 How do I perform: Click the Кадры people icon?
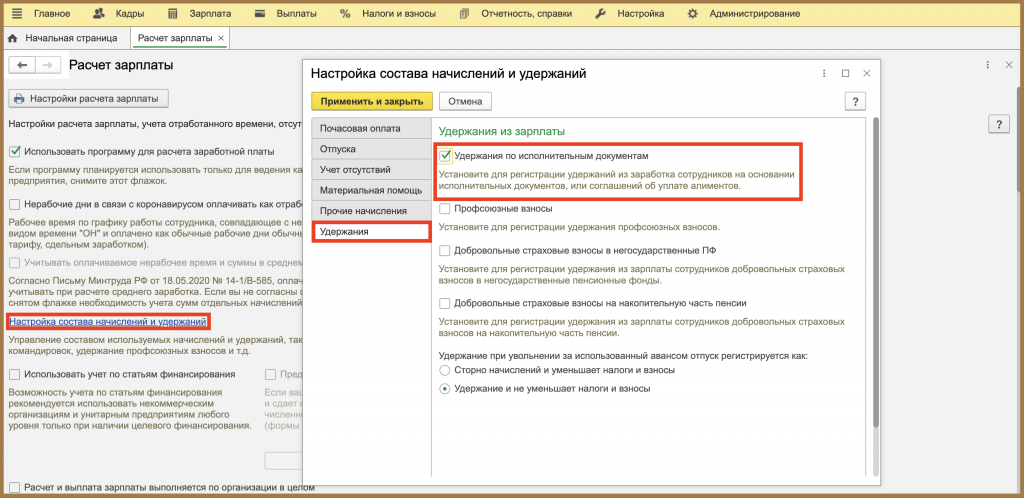coord(99,13)
